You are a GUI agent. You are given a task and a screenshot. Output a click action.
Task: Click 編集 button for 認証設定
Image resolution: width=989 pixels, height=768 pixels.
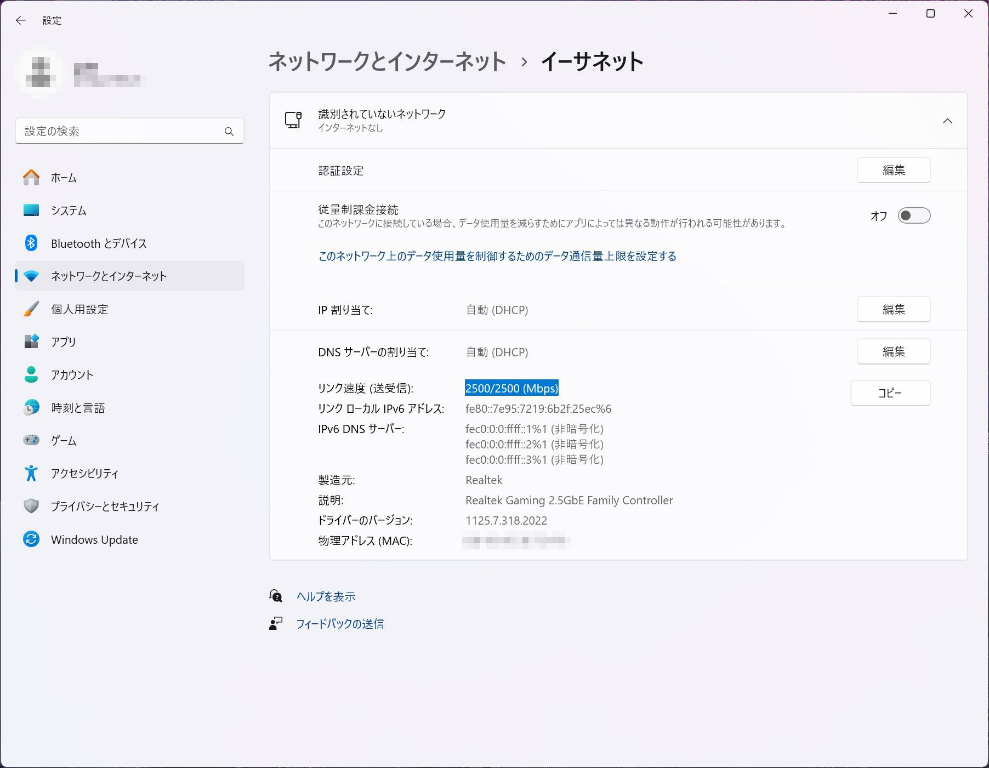point(893,170)
